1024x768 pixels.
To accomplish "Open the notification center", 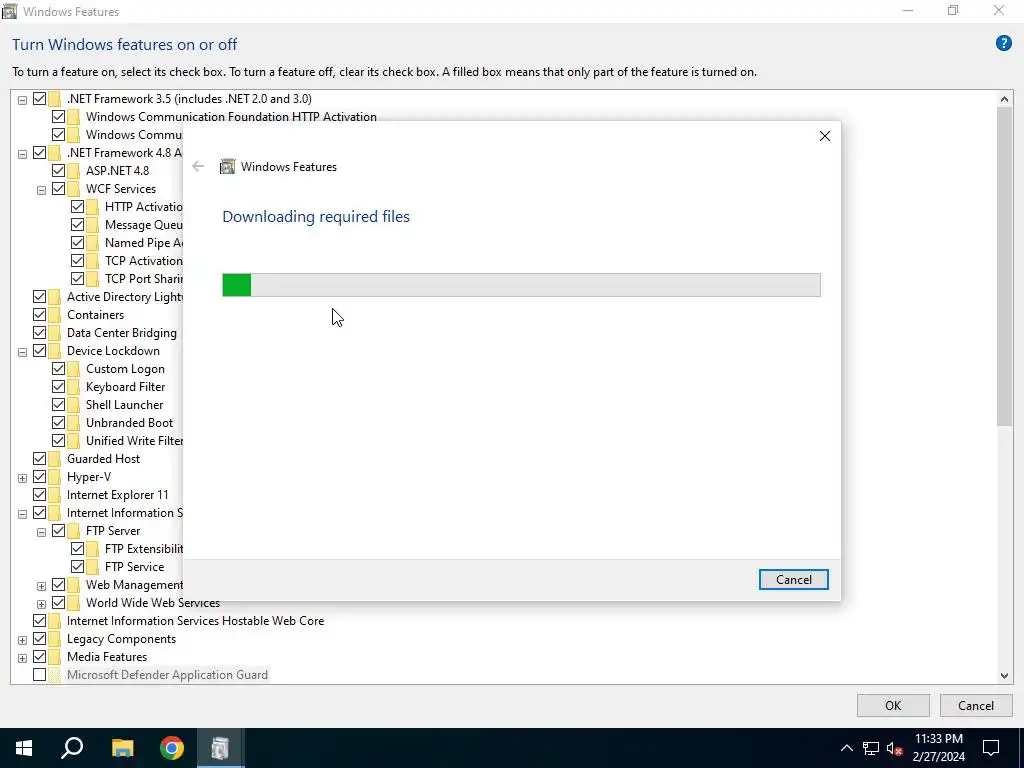I will pos(991,748).
